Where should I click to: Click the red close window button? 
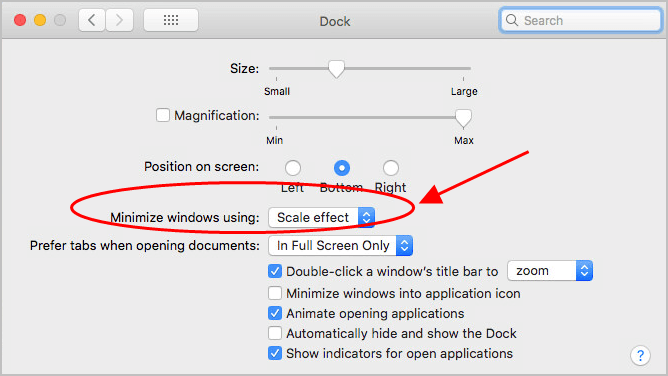[20, 20]
